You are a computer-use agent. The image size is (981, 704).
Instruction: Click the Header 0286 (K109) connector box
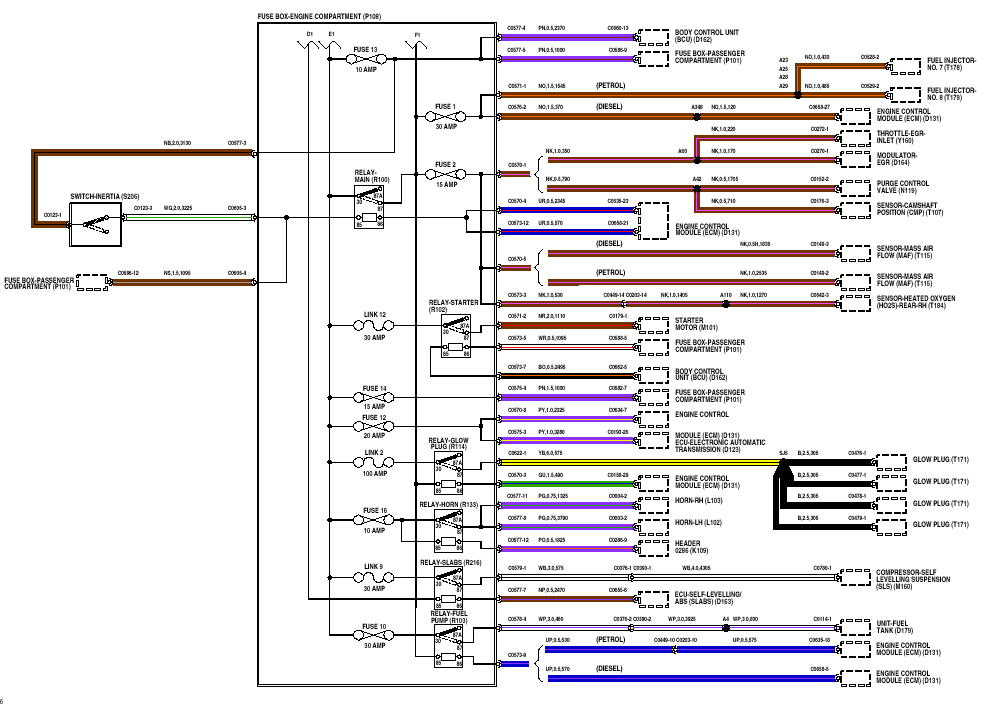[652, 547]
